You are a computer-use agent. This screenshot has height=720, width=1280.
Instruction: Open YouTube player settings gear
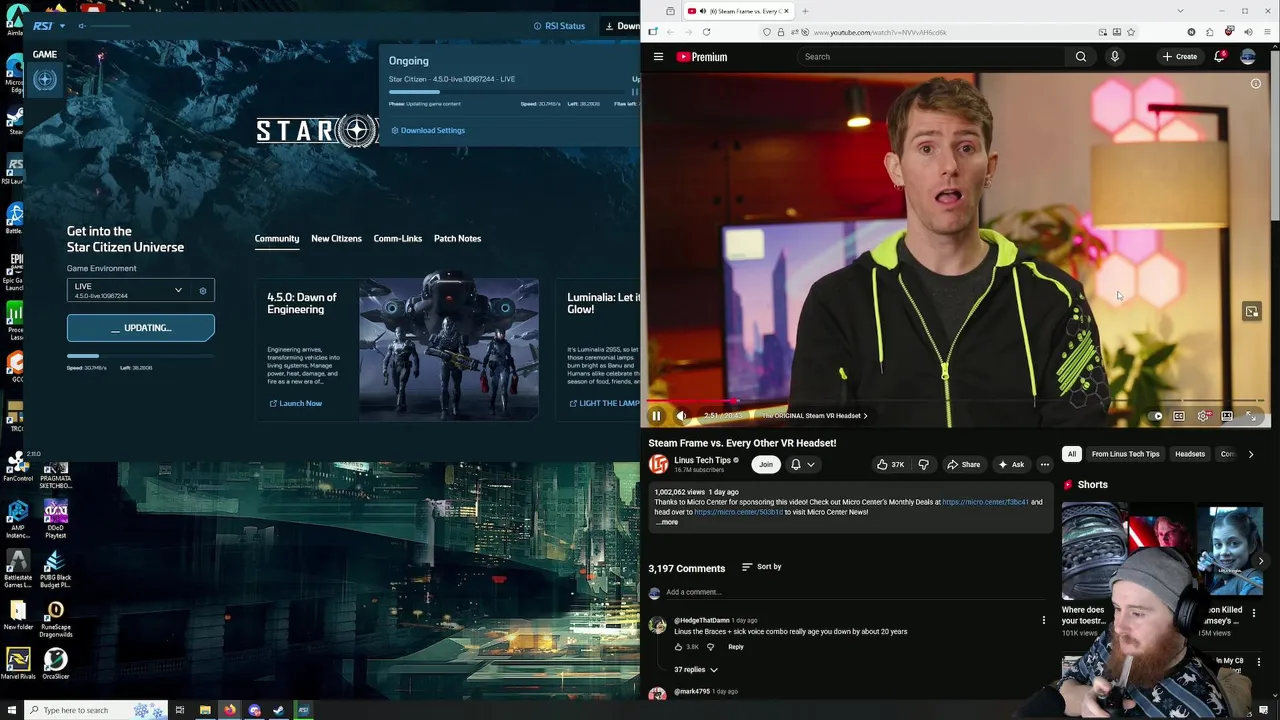pyautogui.click(x=1203, y=416)
